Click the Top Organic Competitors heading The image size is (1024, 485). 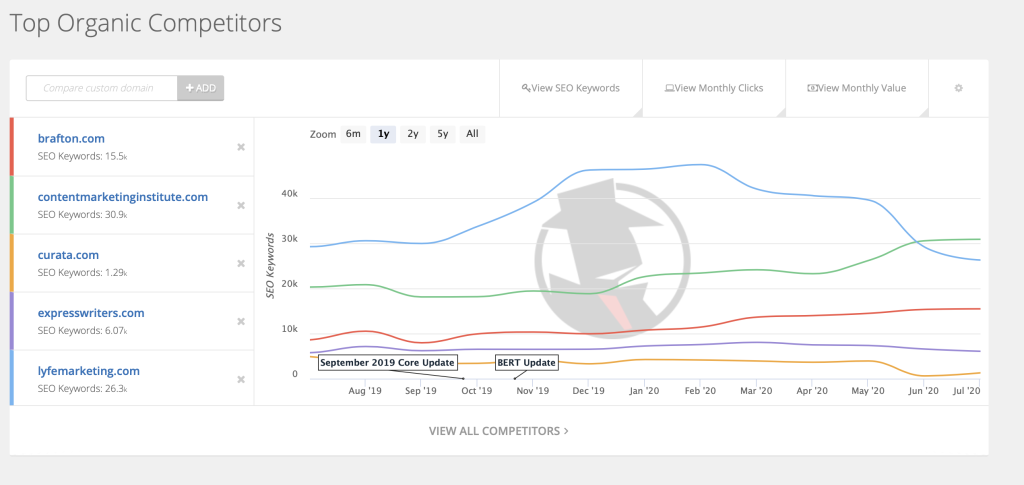tap(146, 23)
